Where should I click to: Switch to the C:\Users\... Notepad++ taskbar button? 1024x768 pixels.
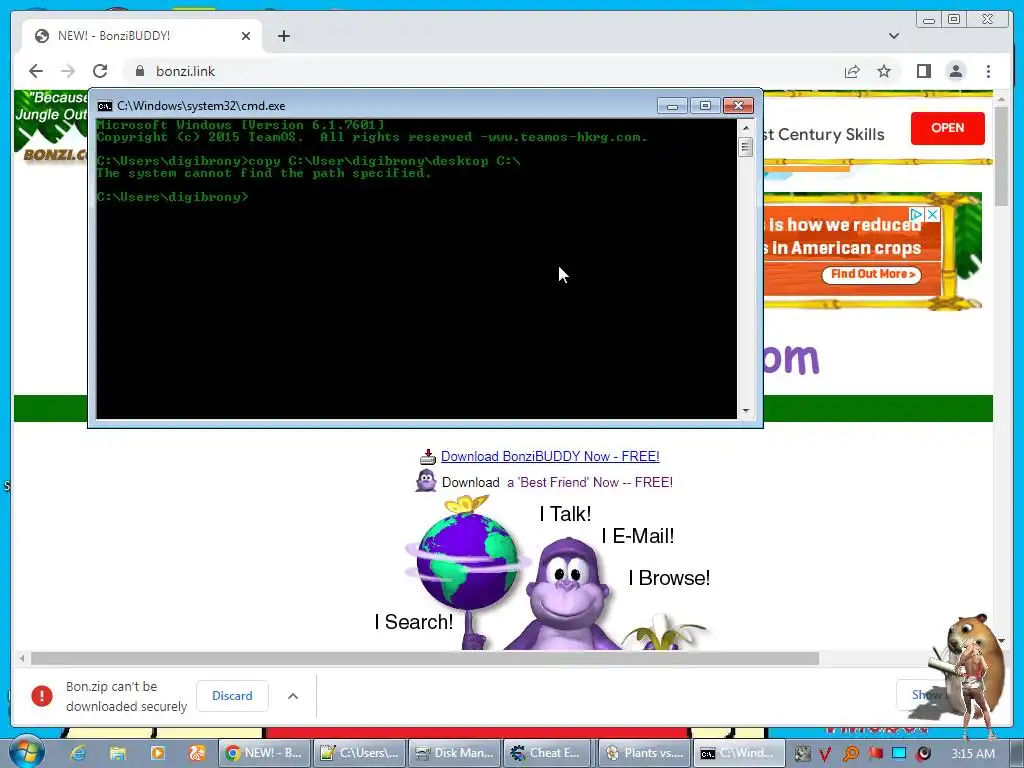(x=359, y=753)
